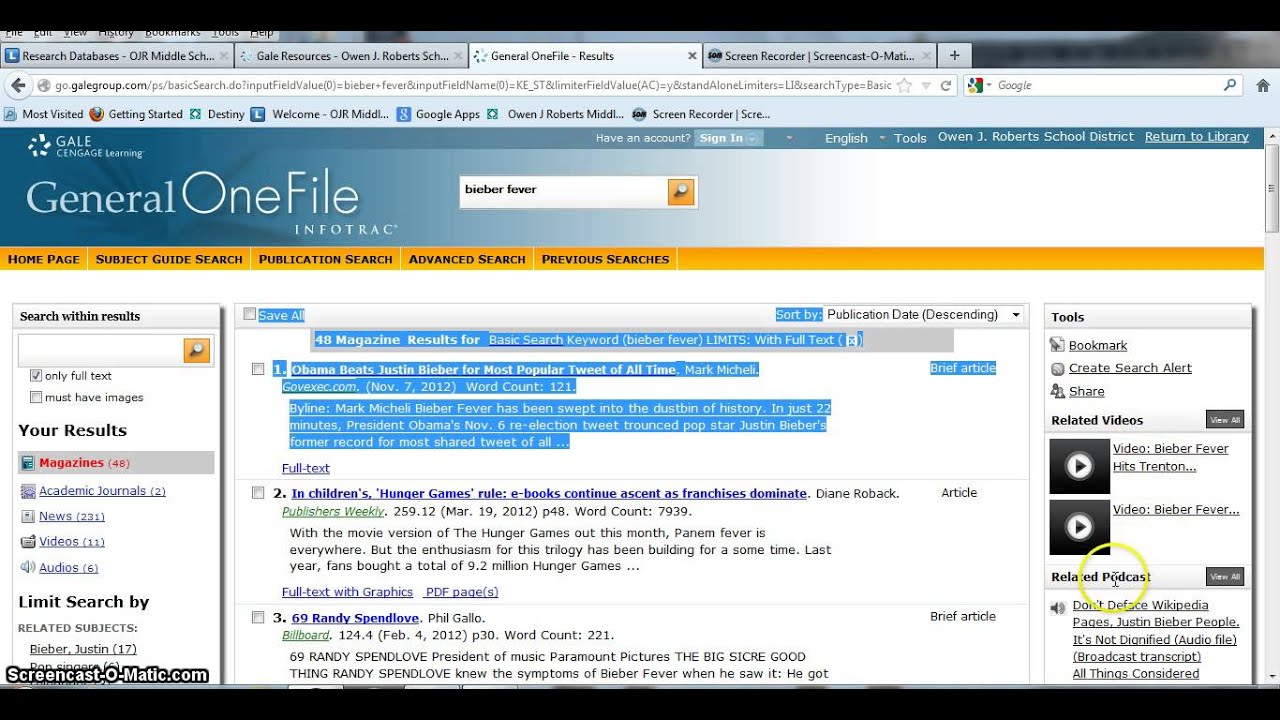Go to HOME PAGE tab
1280x720 pixels.
pos(43,259)
